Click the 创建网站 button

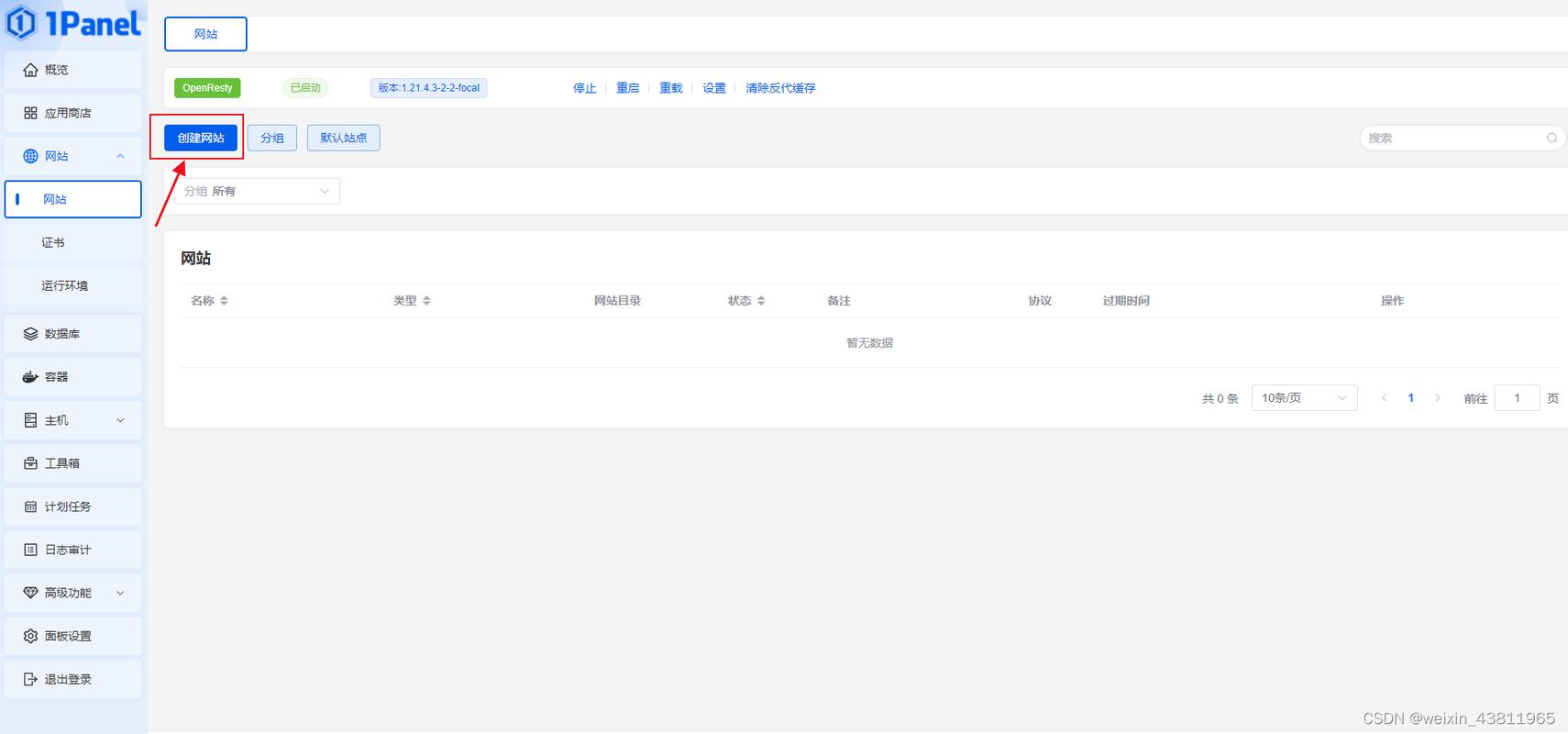(201, 138)
